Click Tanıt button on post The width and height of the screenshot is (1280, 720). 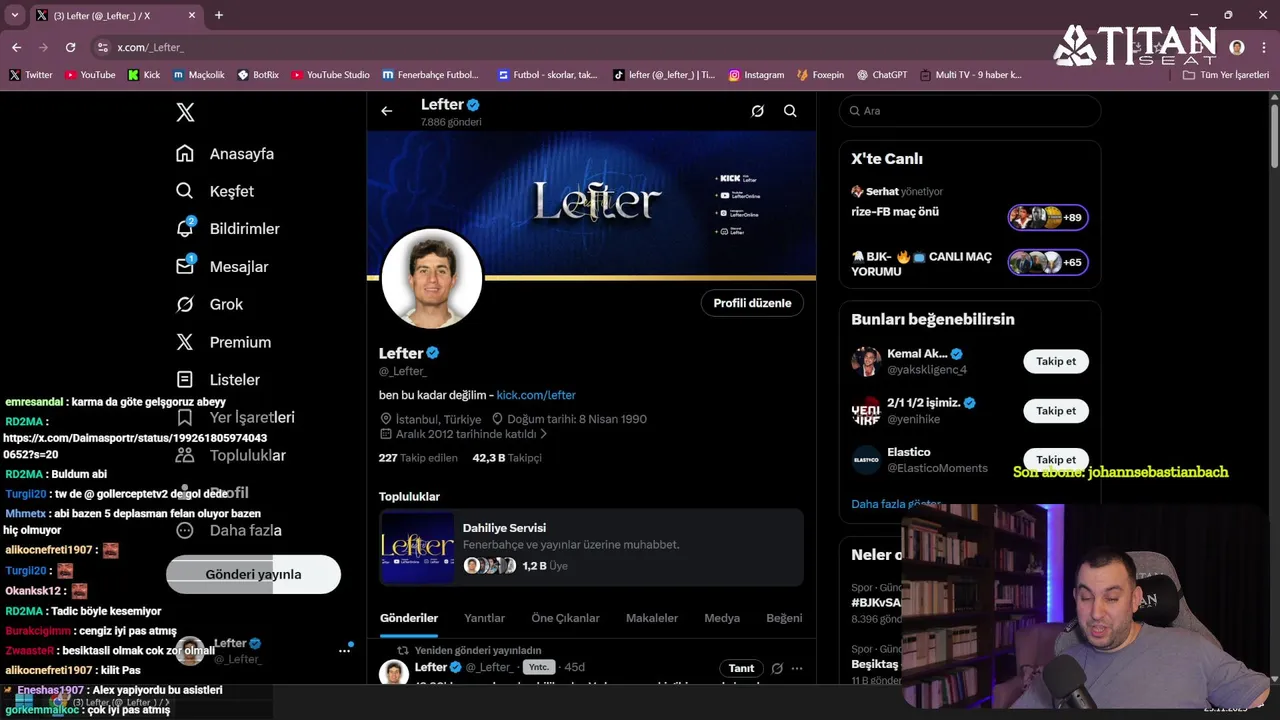tap(741, 668)
